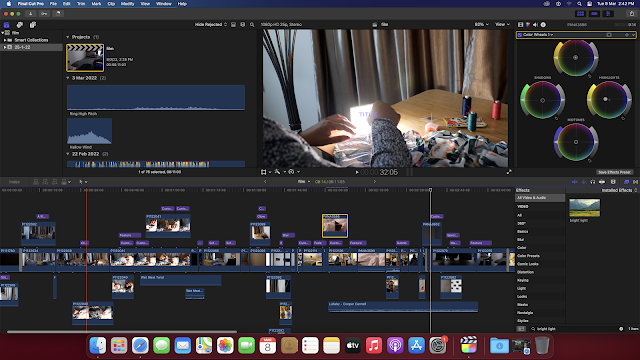The width and height of the screenshot is (640, 360).
Task: Open the enhancements magic wand menu
Action: pyautogui.click(x=279, y=172)
